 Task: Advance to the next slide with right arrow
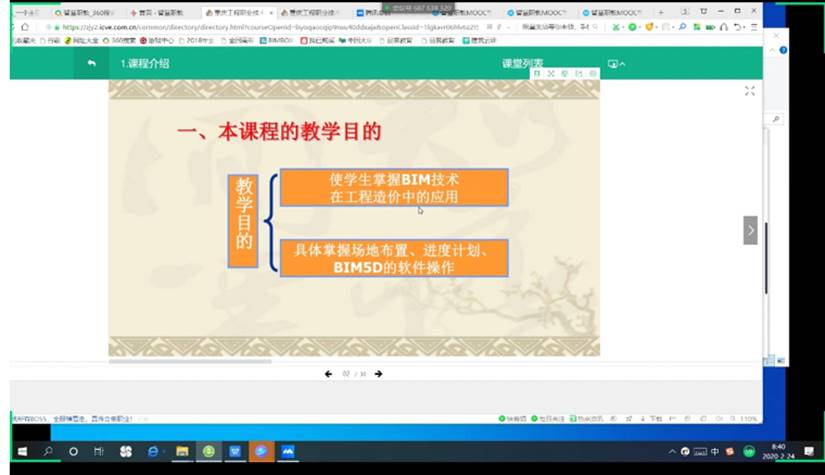(x=378, y=374)
